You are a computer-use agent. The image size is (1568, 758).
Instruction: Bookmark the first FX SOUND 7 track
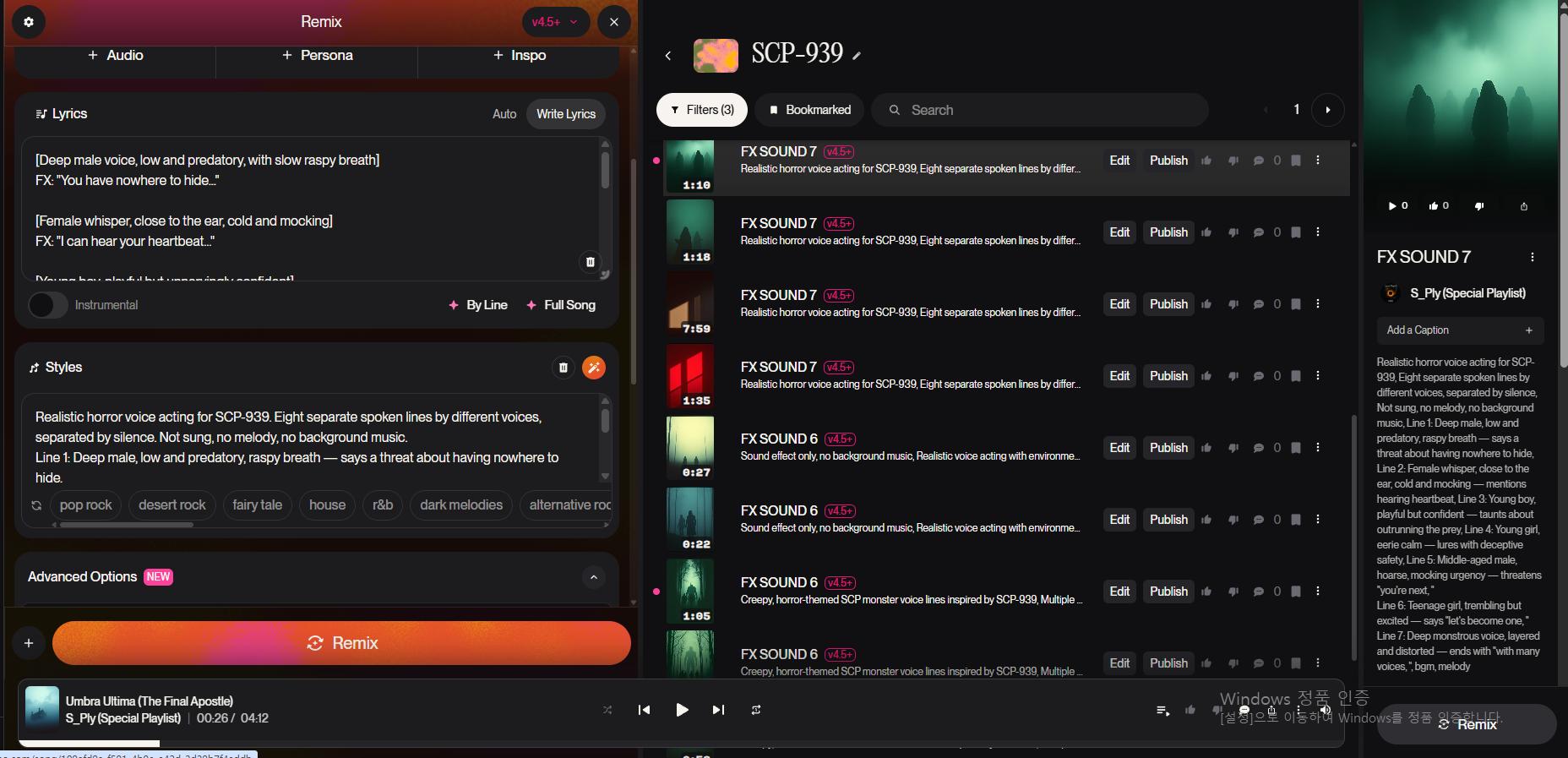pyautogui.click(x=1296, y=161)
